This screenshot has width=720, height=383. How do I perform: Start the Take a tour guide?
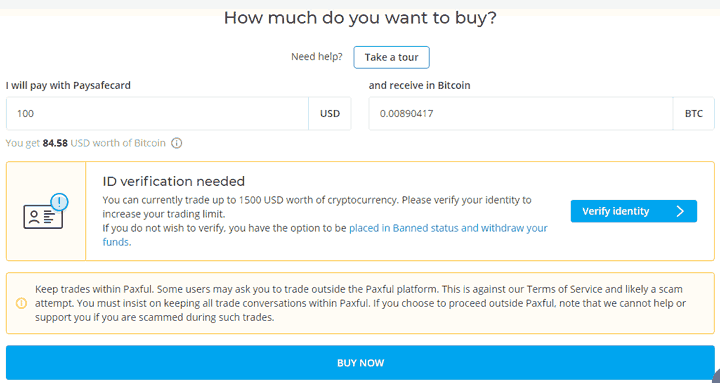pyautogui.click(x=391, y=57)
